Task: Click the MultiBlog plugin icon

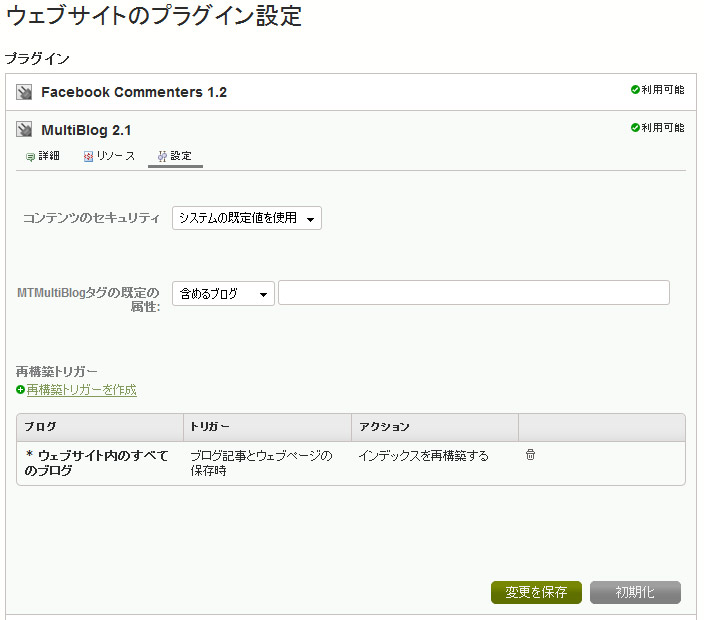Action: 24,130
